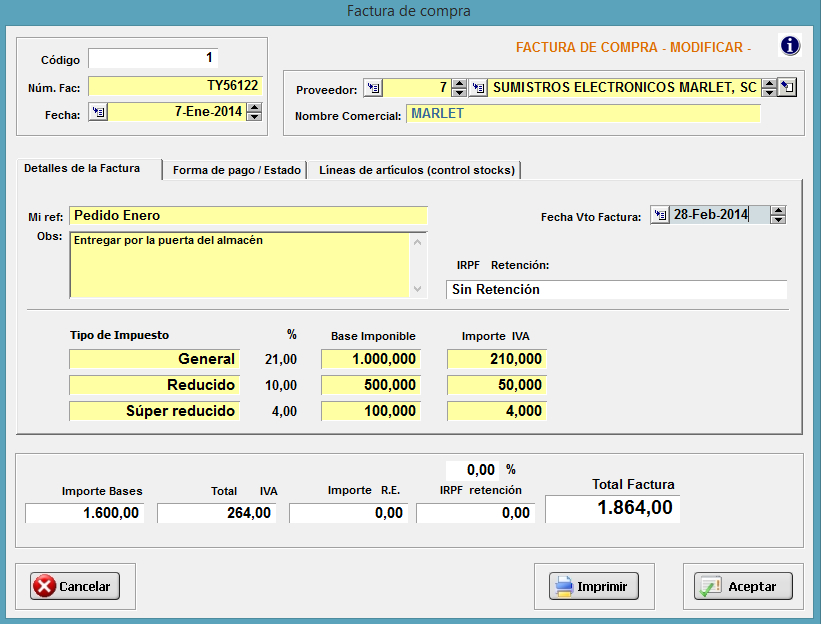Open the IRPF Retención dropdown field

click(616, 290)
